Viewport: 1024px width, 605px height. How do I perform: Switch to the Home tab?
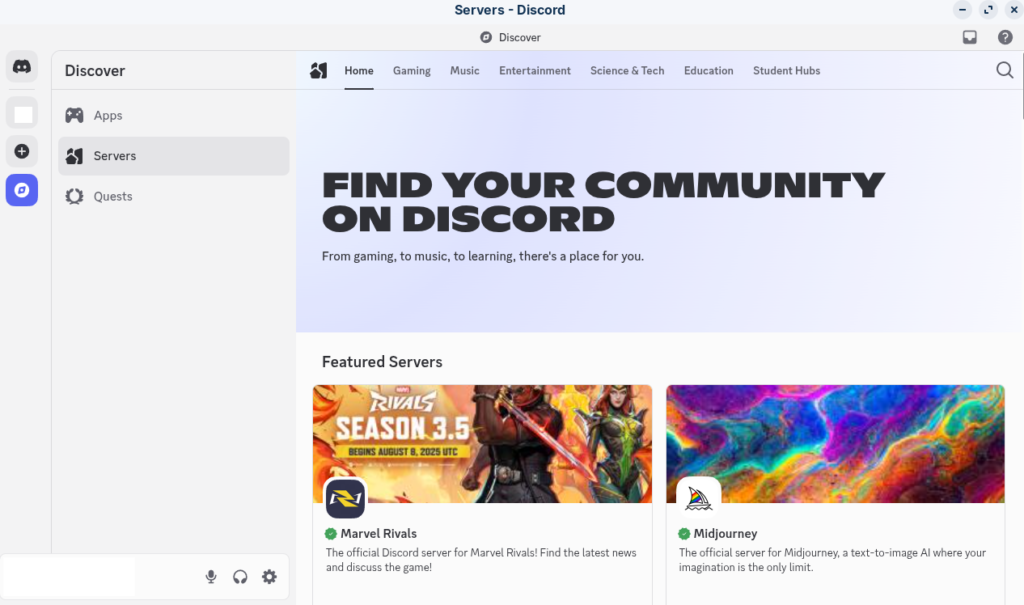[x=359, y=71]
